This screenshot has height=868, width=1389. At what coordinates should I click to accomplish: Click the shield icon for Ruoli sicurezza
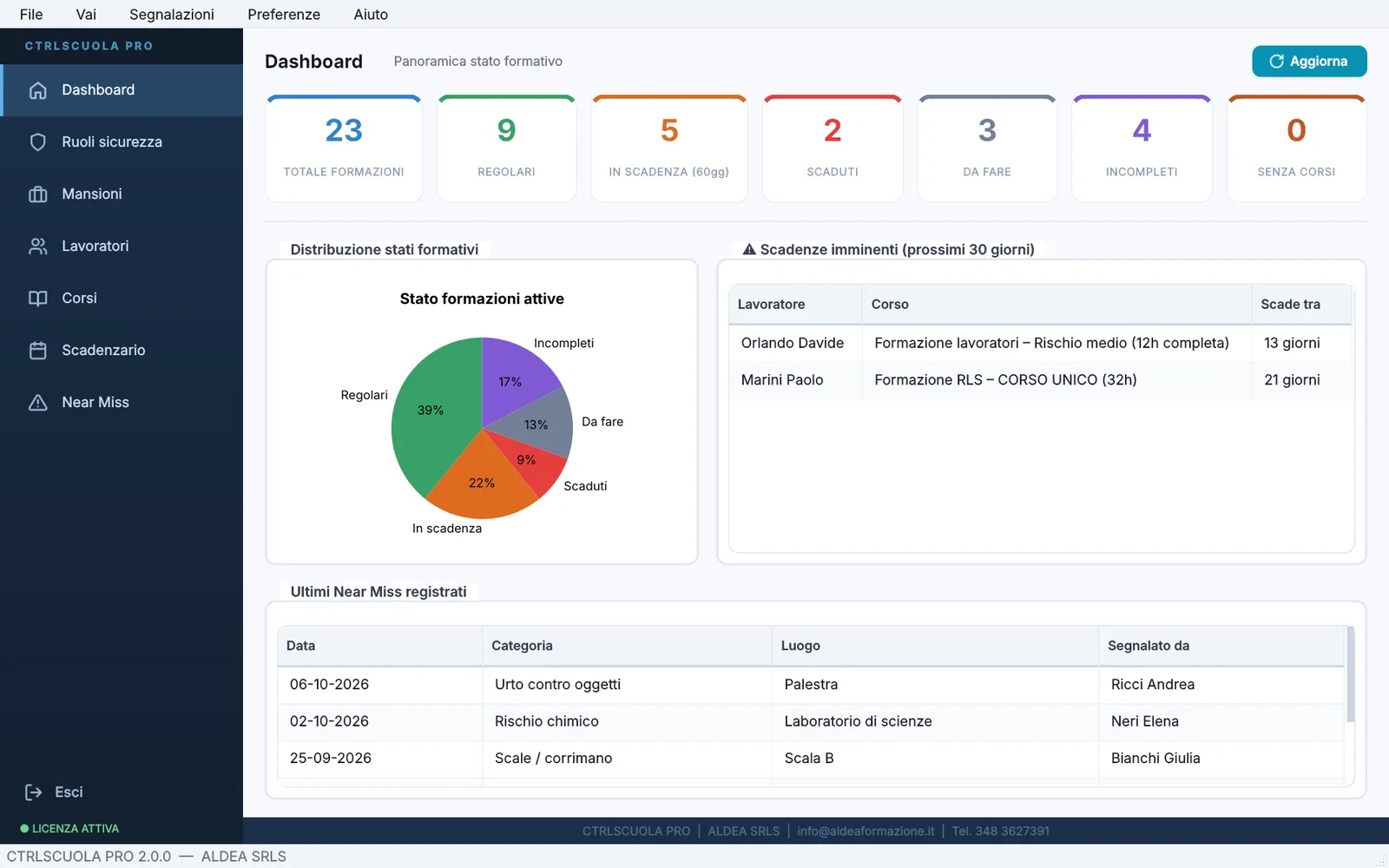click(x=37, y=142)
